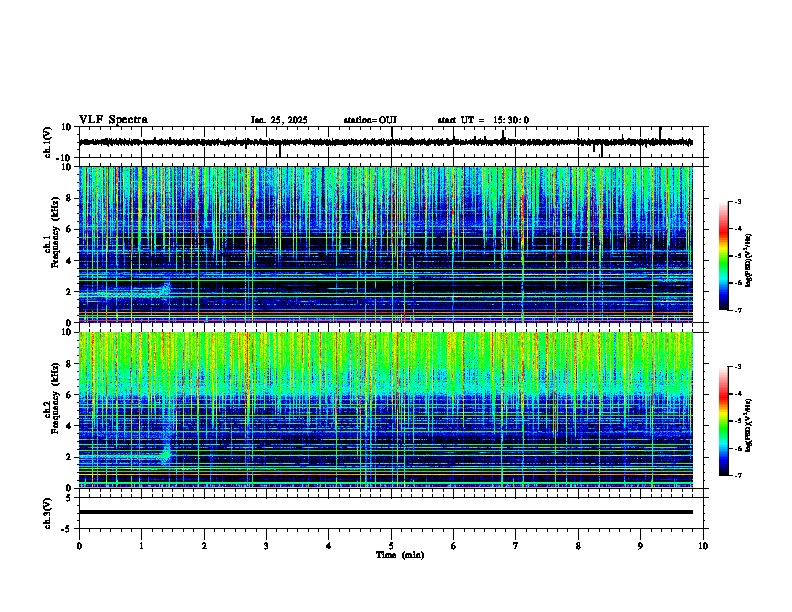Click the ch.2 spectrogram color bar
792x612 pixels.
[724, 421]
